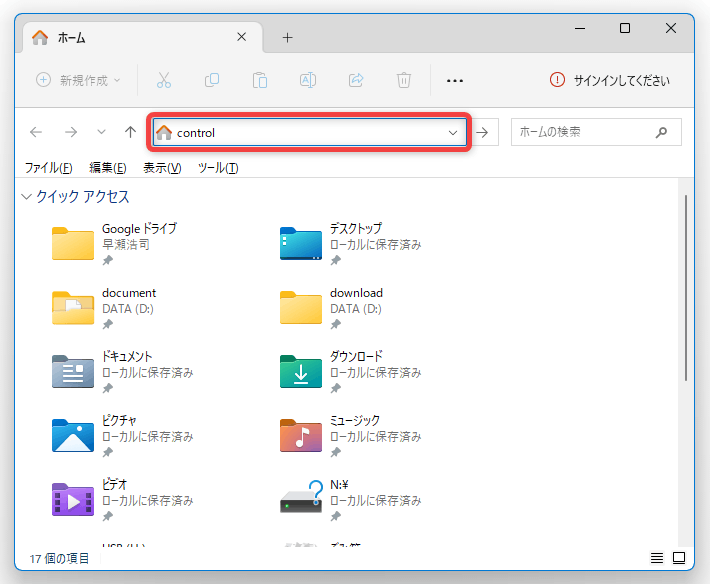Image resolution: width=710 pixels, height=584 pixels.
Task: Switch to details view icon in status bar
Action: tap(657, 558)
